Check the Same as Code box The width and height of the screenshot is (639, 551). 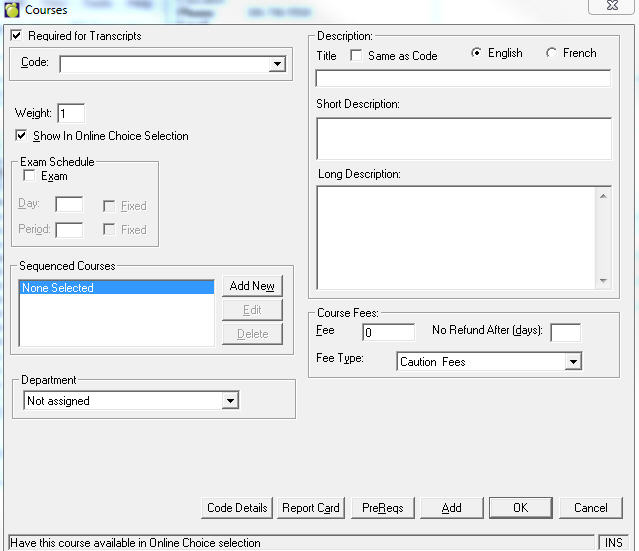click(x=356, y=56)
